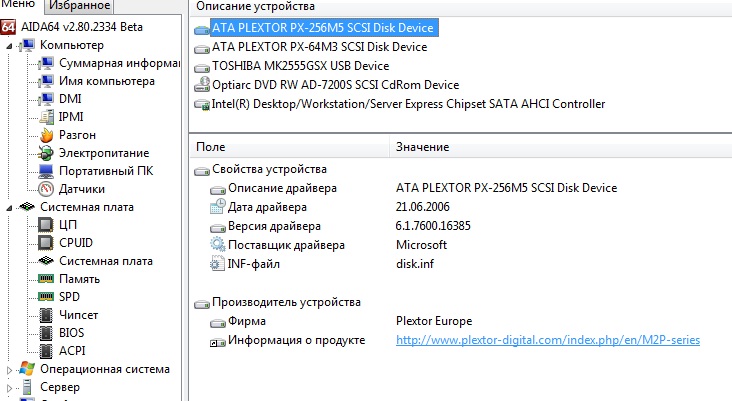Screen dimensions: 732x401
Task: Click the Поле column header
Action: [x=211, y=147]
